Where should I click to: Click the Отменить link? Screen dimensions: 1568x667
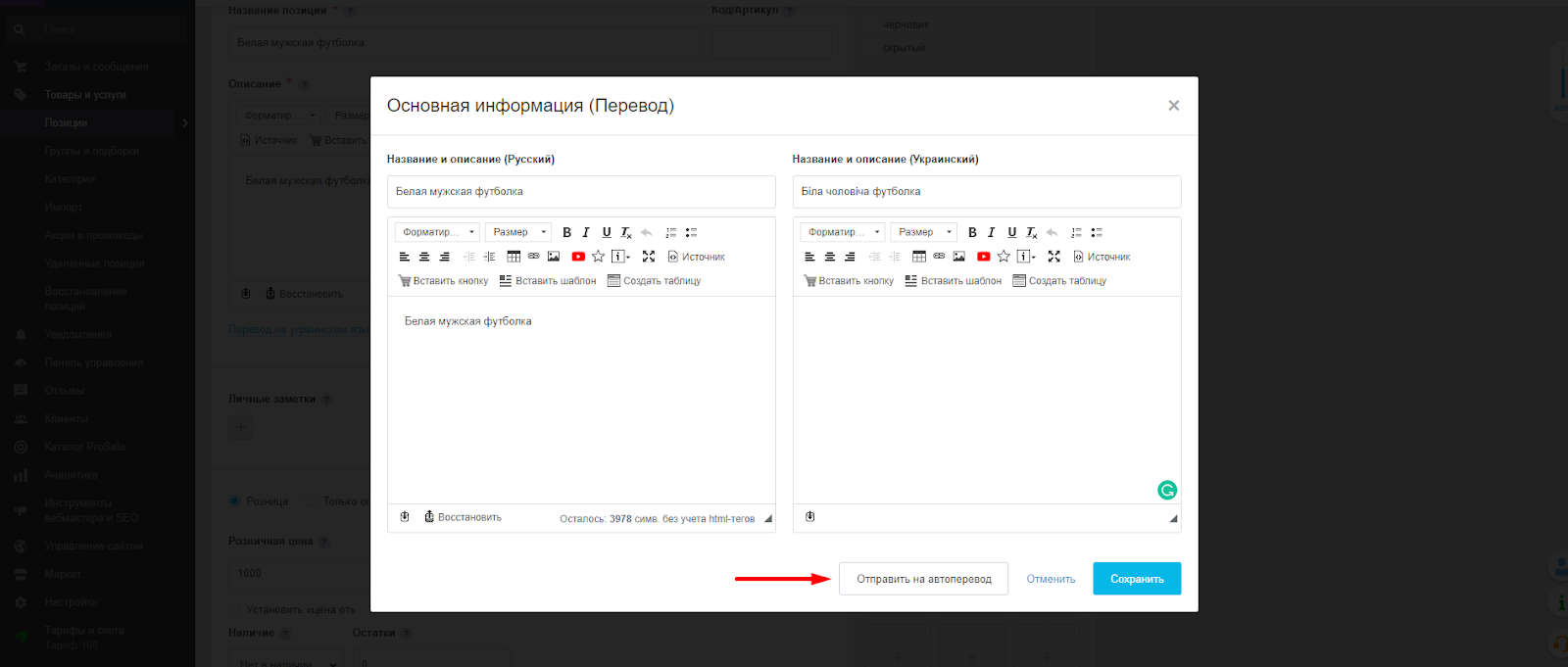point(1051,579)
